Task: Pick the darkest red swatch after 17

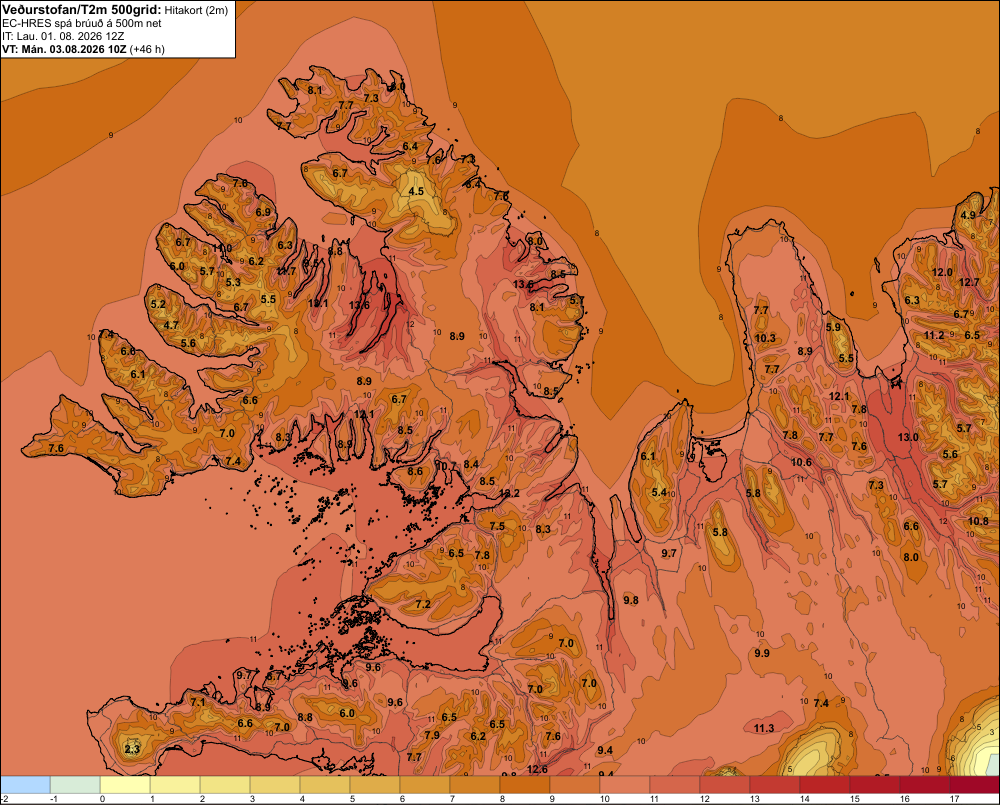Action: [975, 785]
